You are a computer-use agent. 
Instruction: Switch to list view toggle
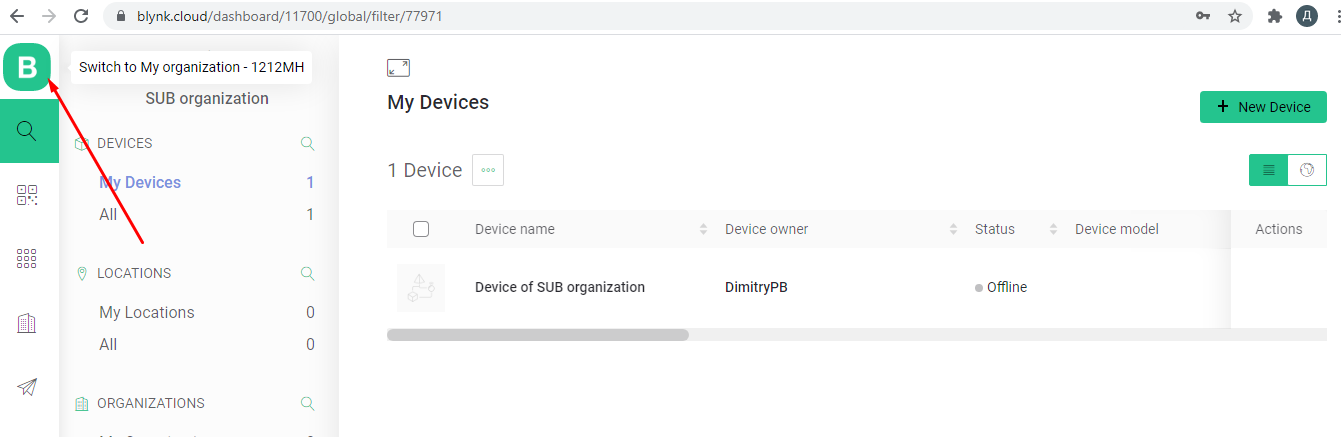click(x=1268, y=170)
